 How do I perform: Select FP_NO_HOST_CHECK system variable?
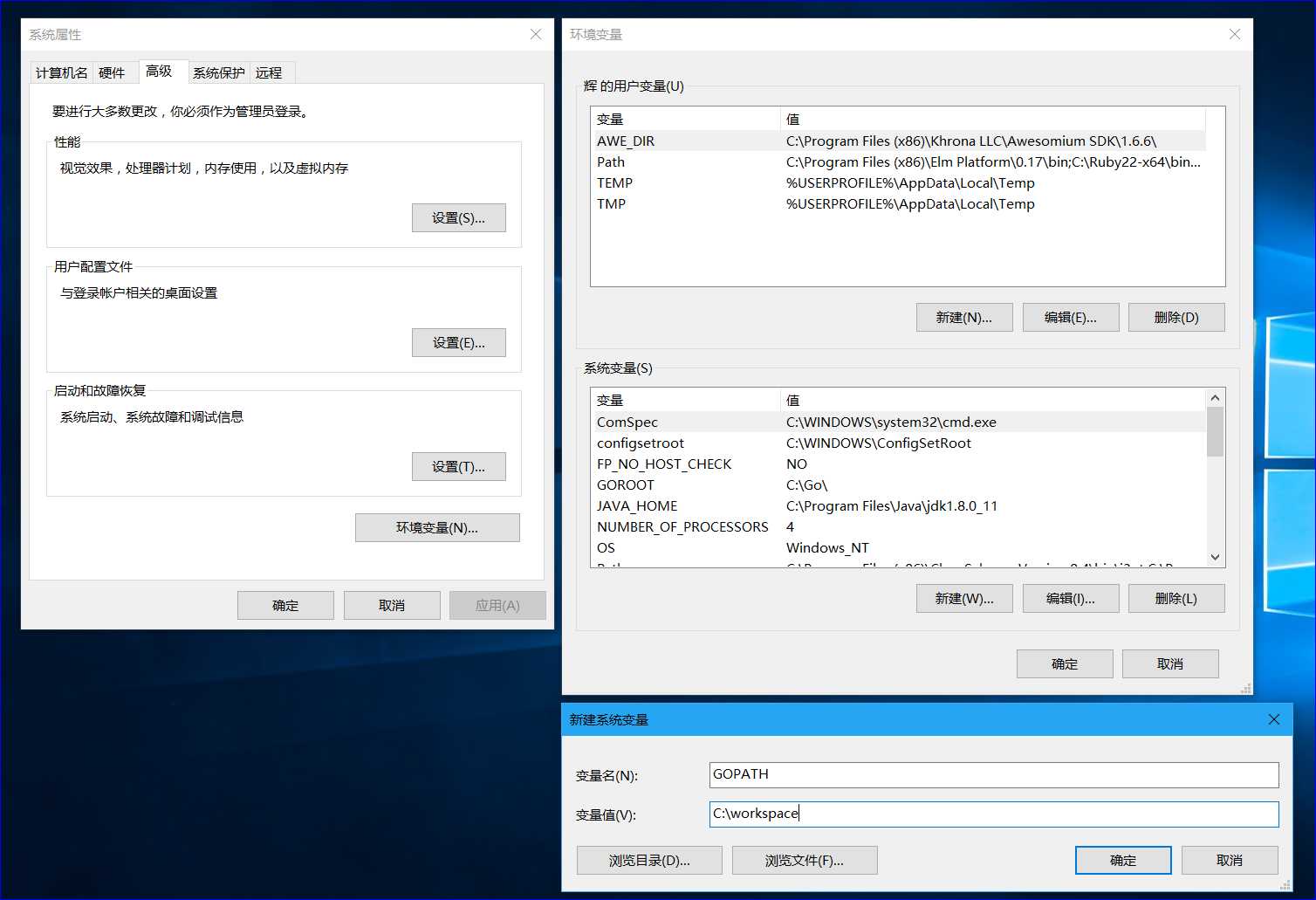pyautogui.click(x=898, y=464)
